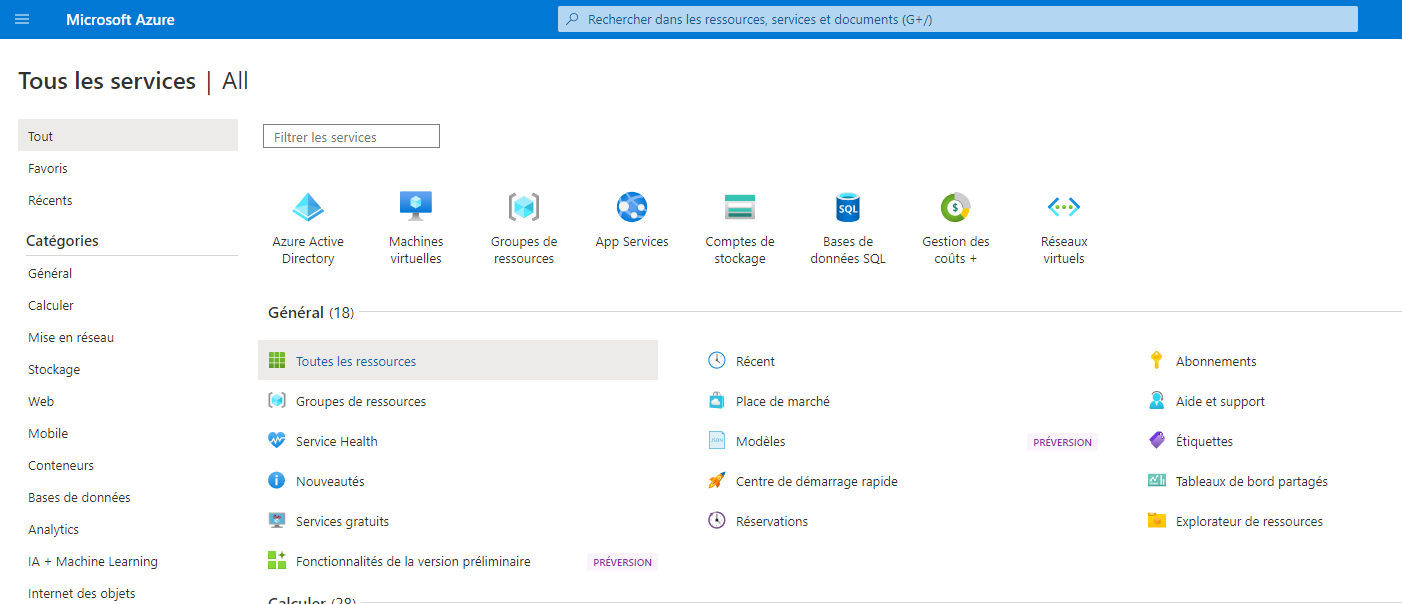Open Explorateur de ressources link
Viewport: 1402px width, 604px height.
pyautogui.click(x=1249, y=521)
